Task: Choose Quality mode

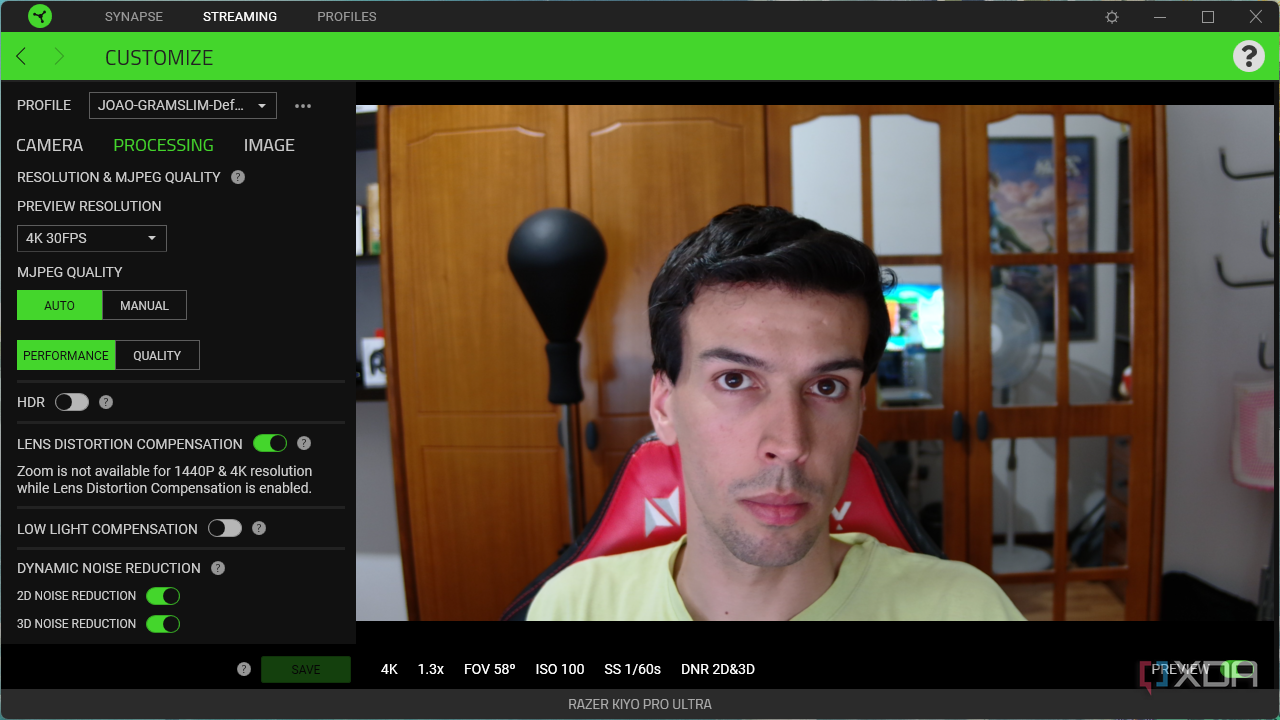Action: click(158, 355)
